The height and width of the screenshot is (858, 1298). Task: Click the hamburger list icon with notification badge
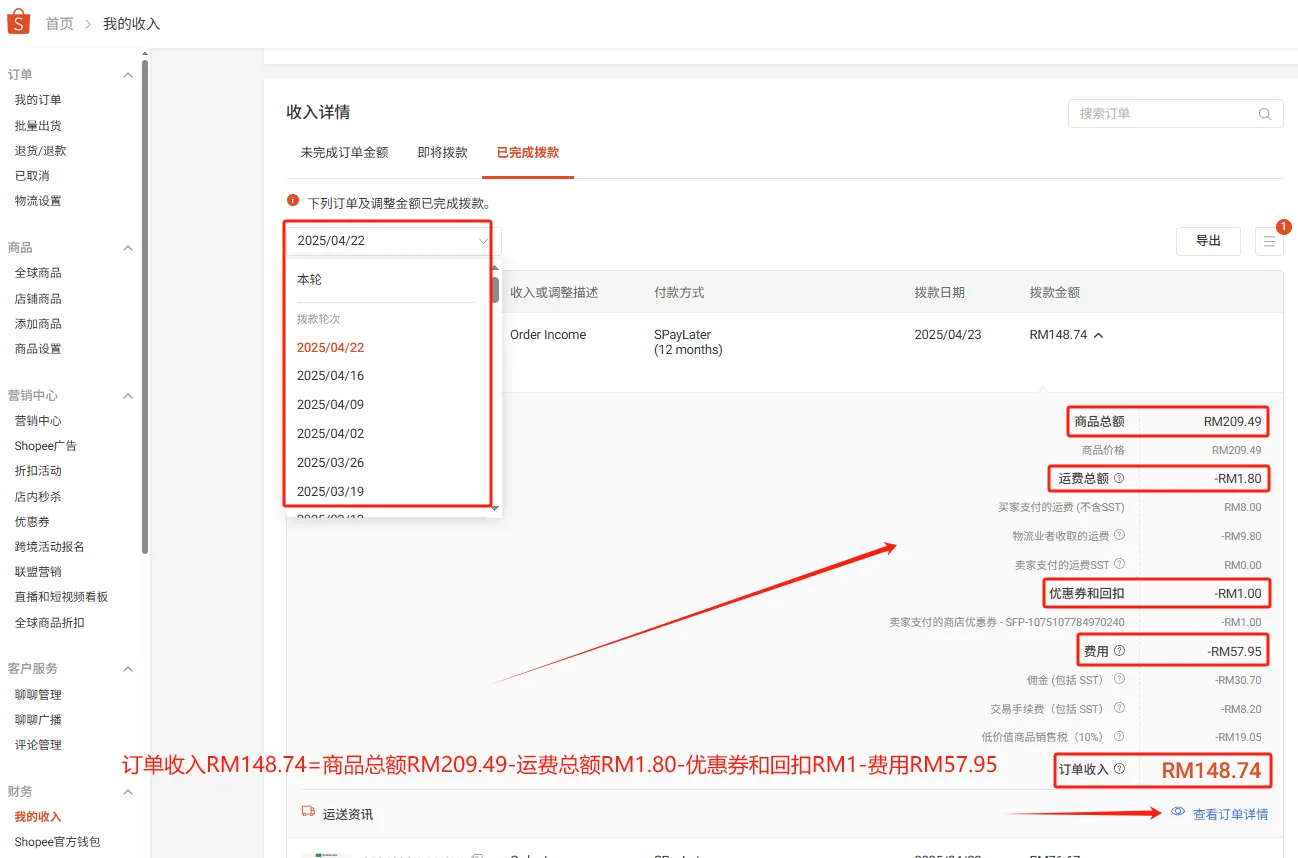click(1271, 241)
